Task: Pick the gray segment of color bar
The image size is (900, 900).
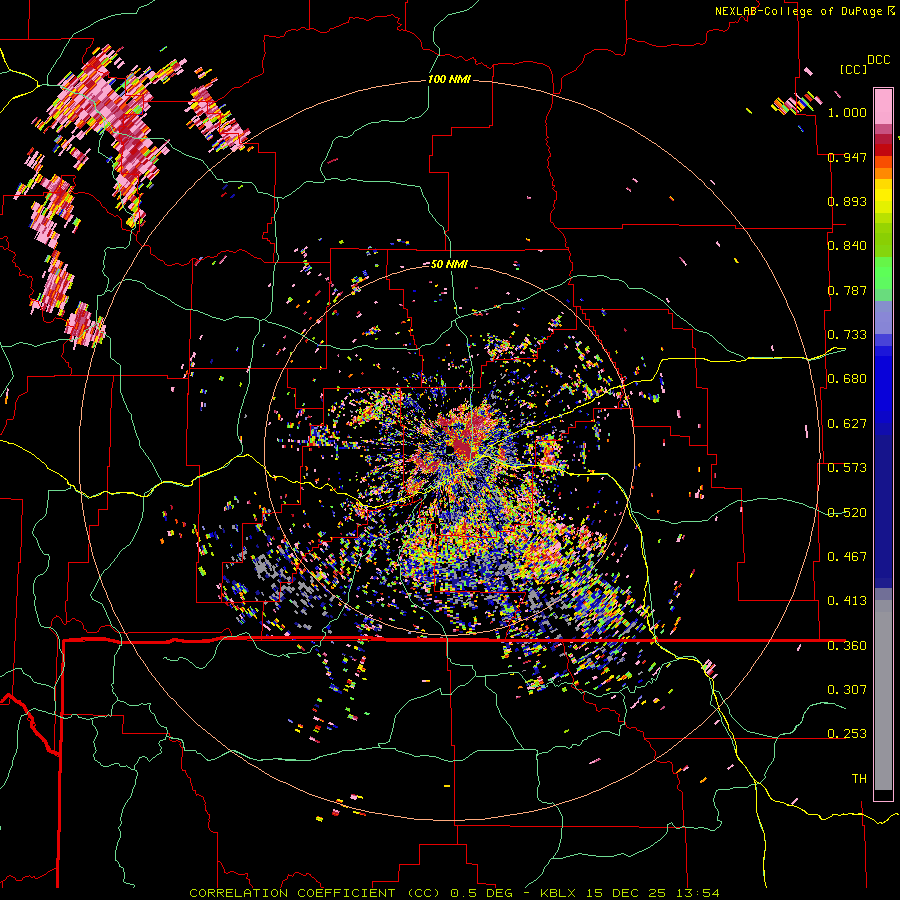Action: tap(883, 695)
